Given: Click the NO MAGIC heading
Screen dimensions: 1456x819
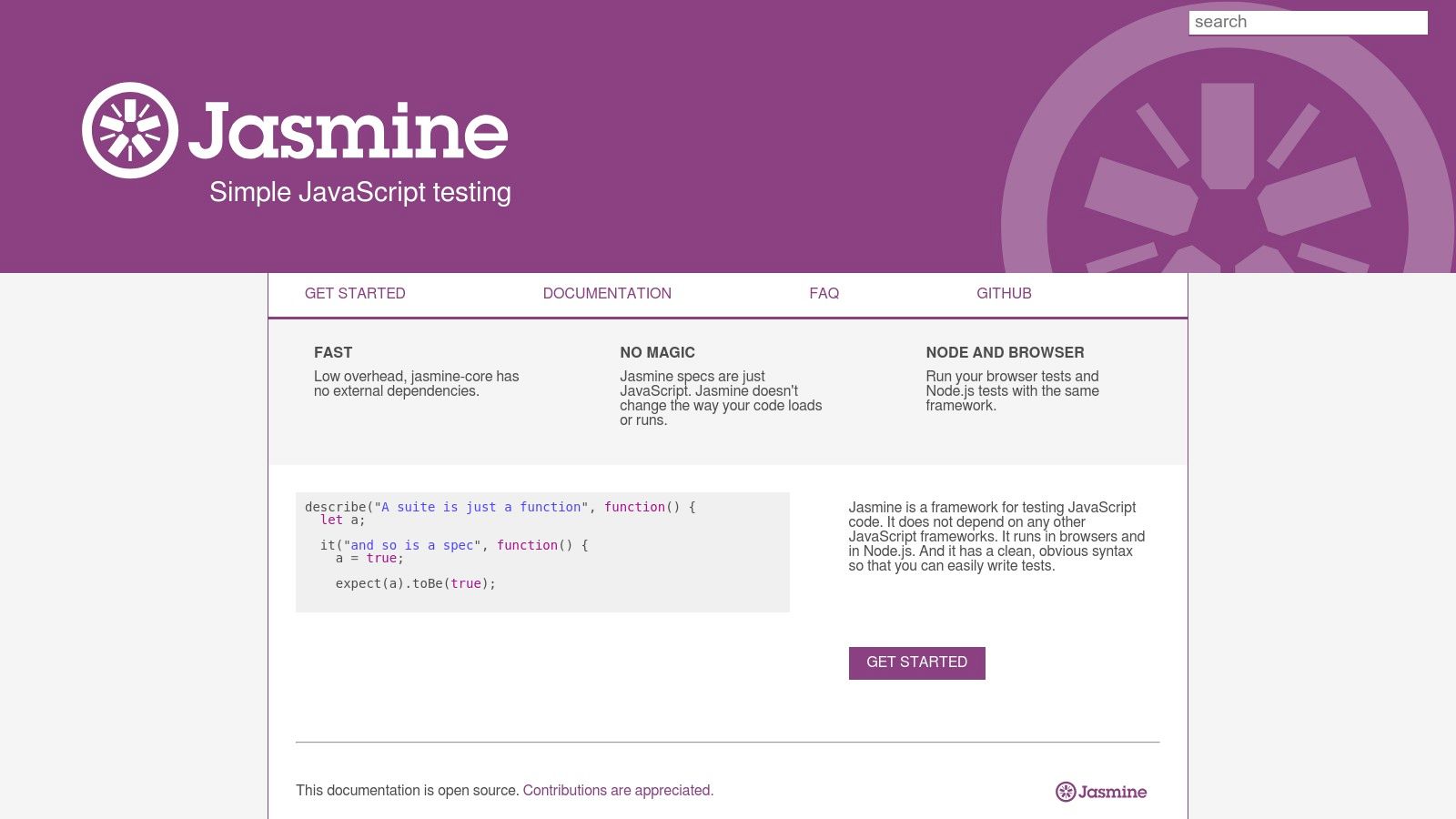Looking at the screenshot, I should click(x=657, y=352).
